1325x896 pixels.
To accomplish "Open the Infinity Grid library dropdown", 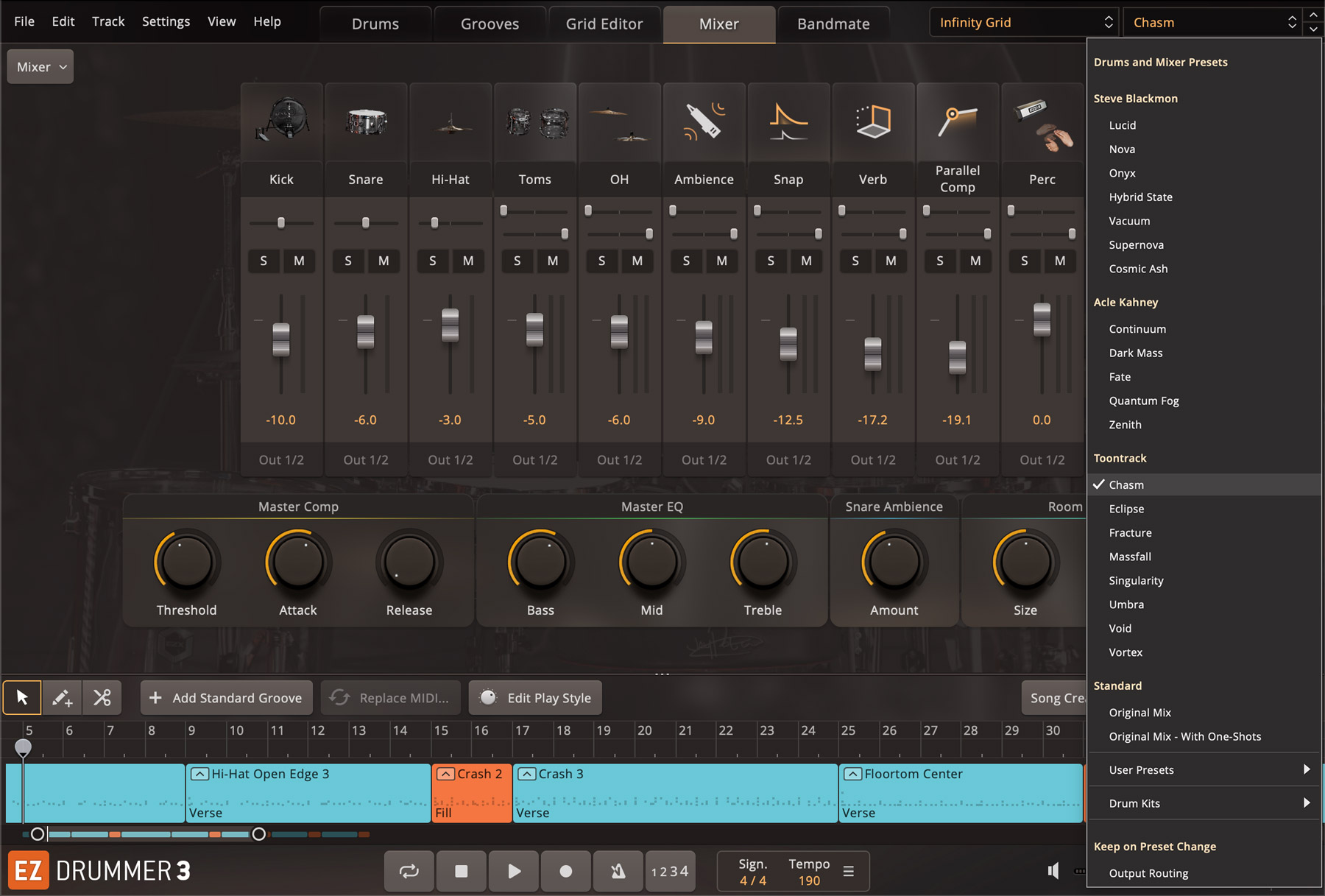I will (1024, 23).
